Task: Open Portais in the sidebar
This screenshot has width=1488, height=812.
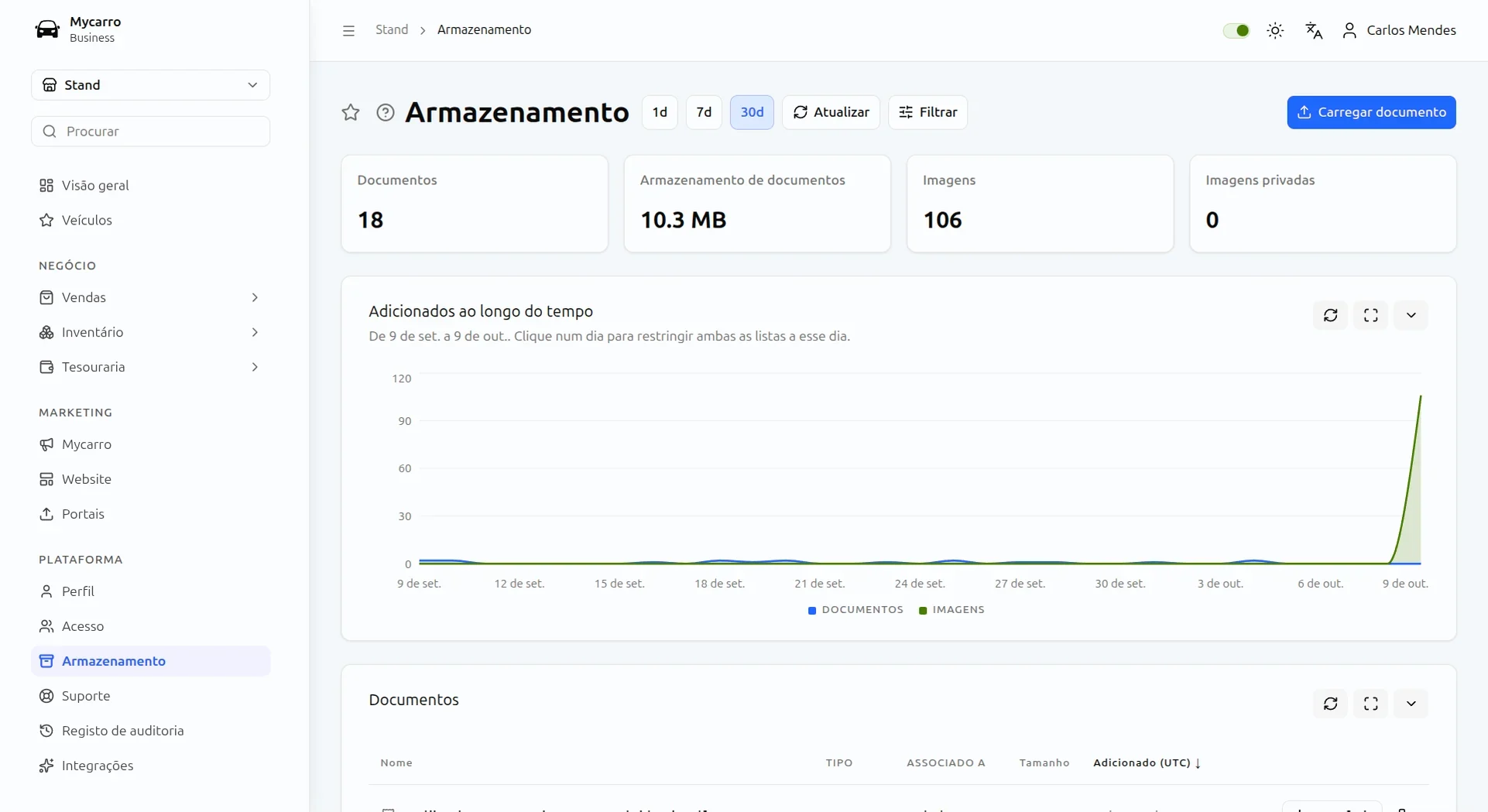Action: [x=151, y=514]
